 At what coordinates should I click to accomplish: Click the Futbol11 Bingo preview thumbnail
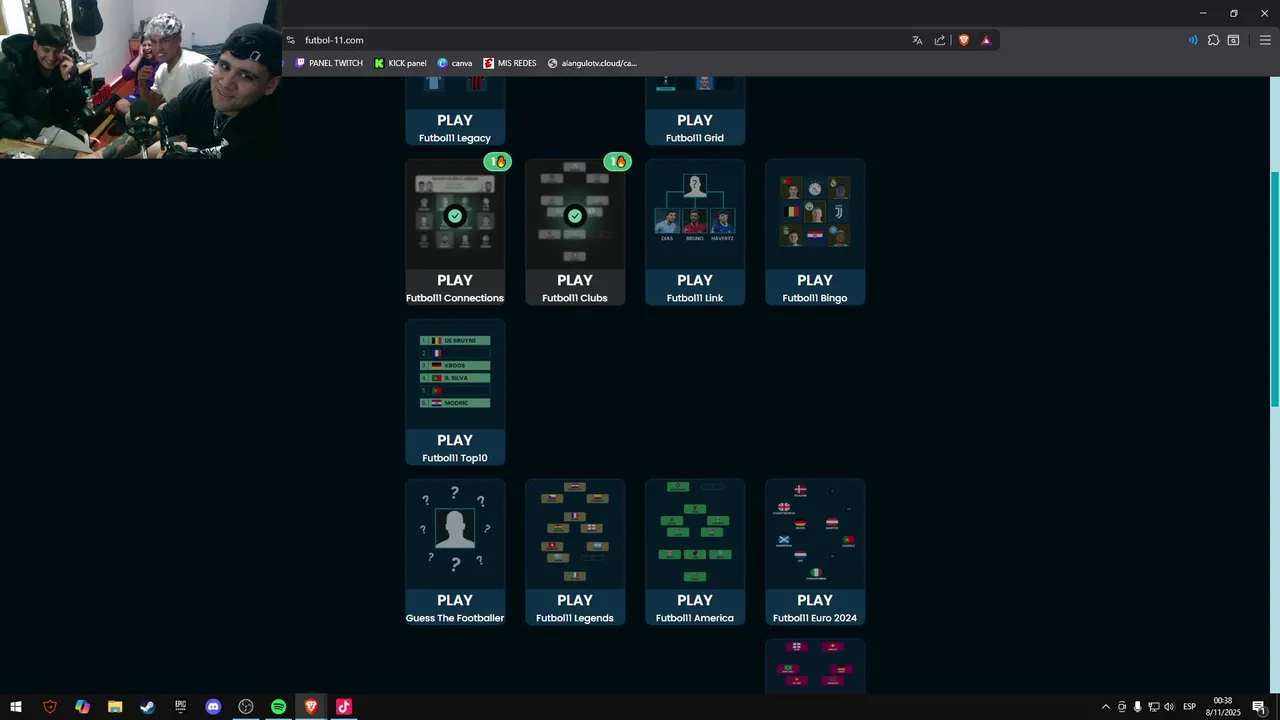(815, 212)
